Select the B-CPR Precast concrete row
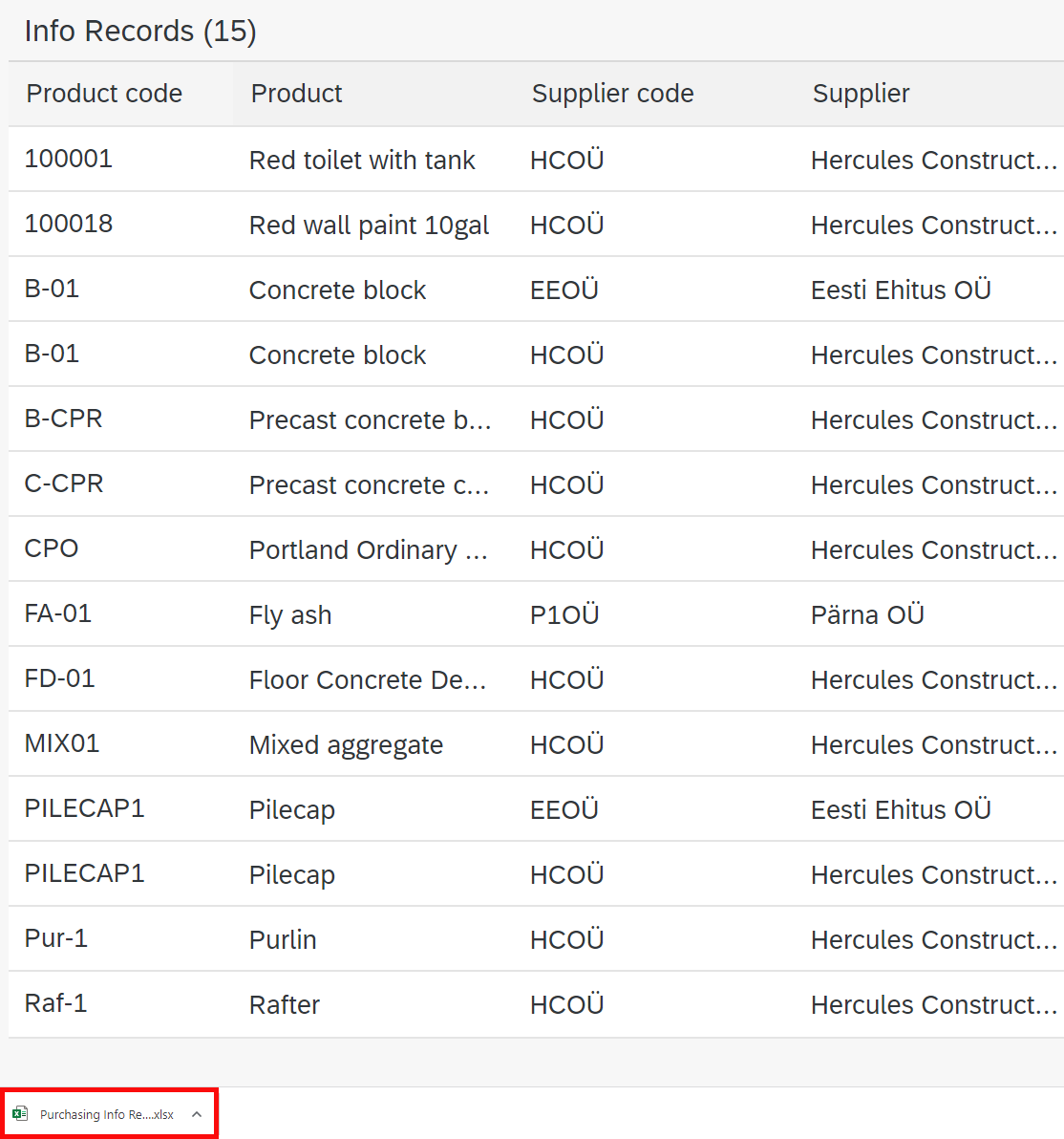 tap(536, 419)
